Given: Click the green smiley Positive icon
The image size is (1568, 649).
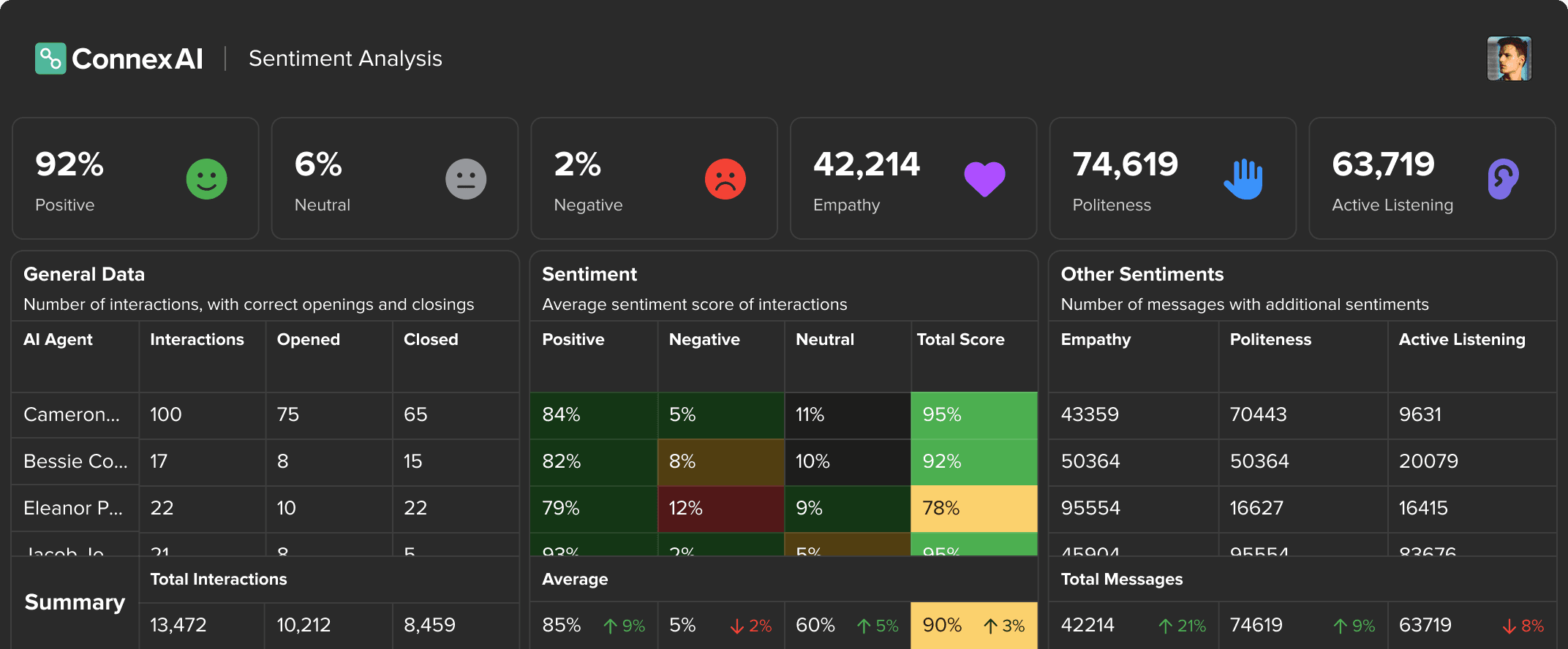Looking at the screenshot, I should [x=207, y=179].
